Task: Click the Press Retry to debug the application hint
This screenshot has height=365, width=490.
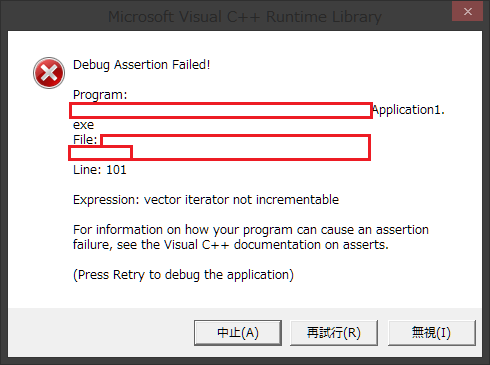Action: (x=183, y=275)
